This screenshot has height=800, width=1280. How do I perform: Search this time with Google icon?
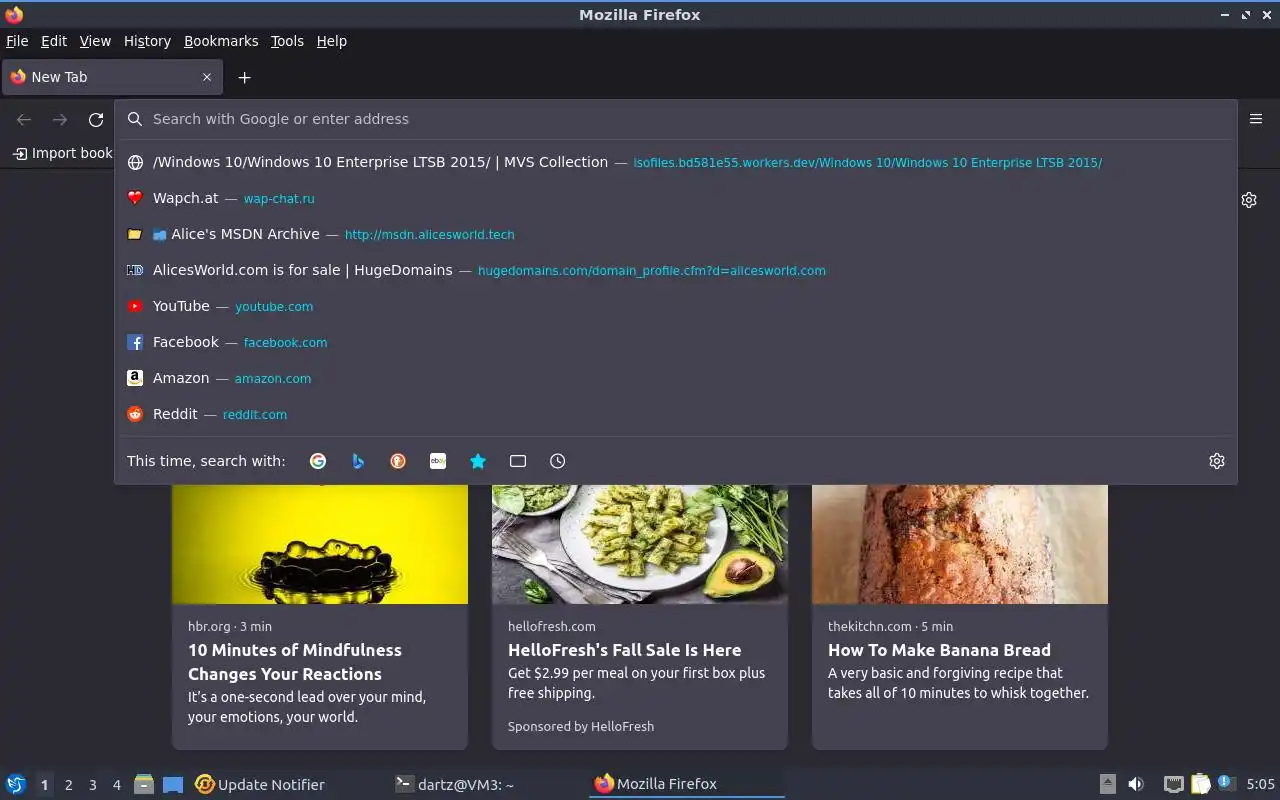(x=318, y=461)
